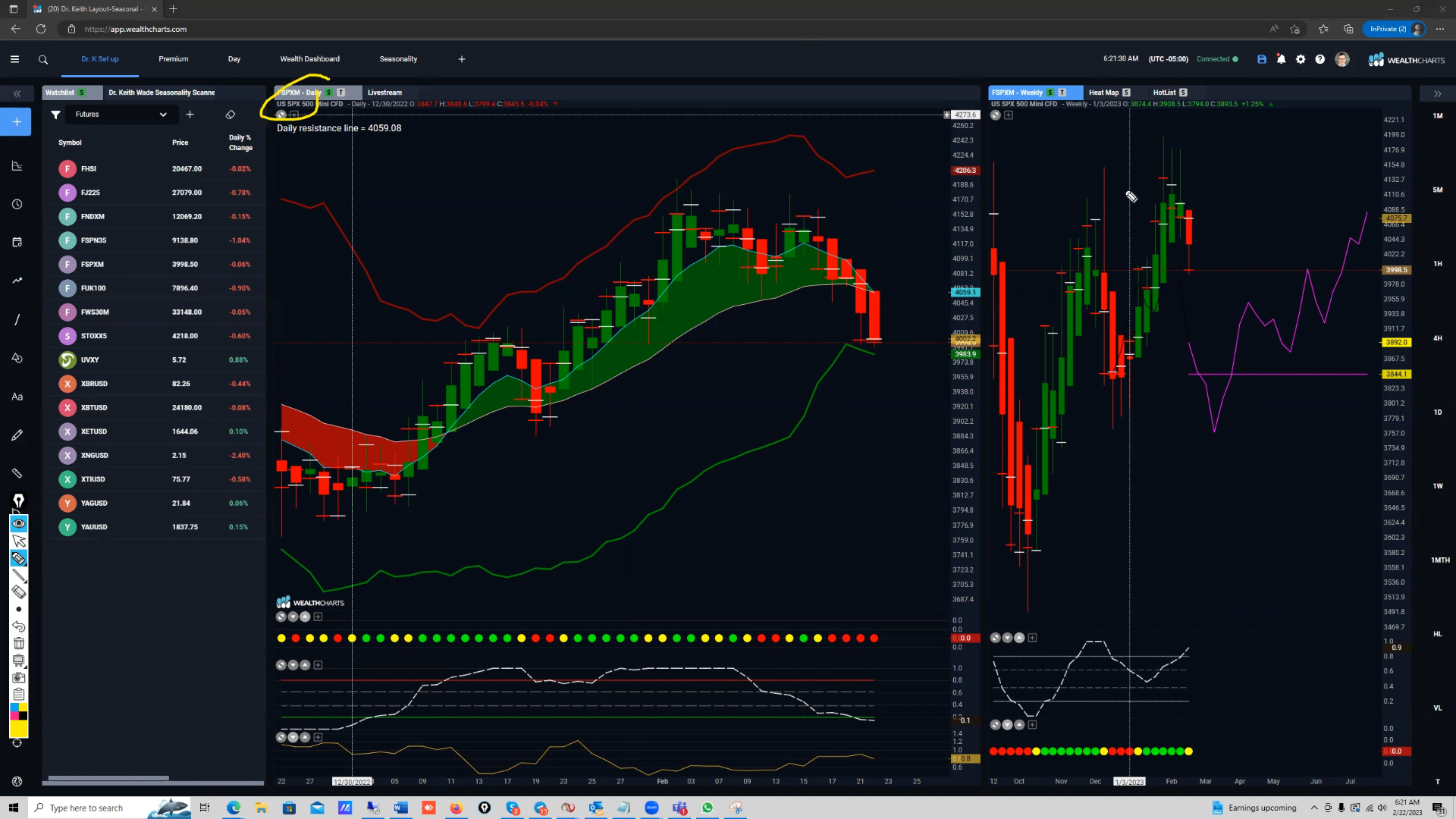Click the trash clear-all in annotation toolbar
Screen dimensions: 1456x819
pos(19,643)
